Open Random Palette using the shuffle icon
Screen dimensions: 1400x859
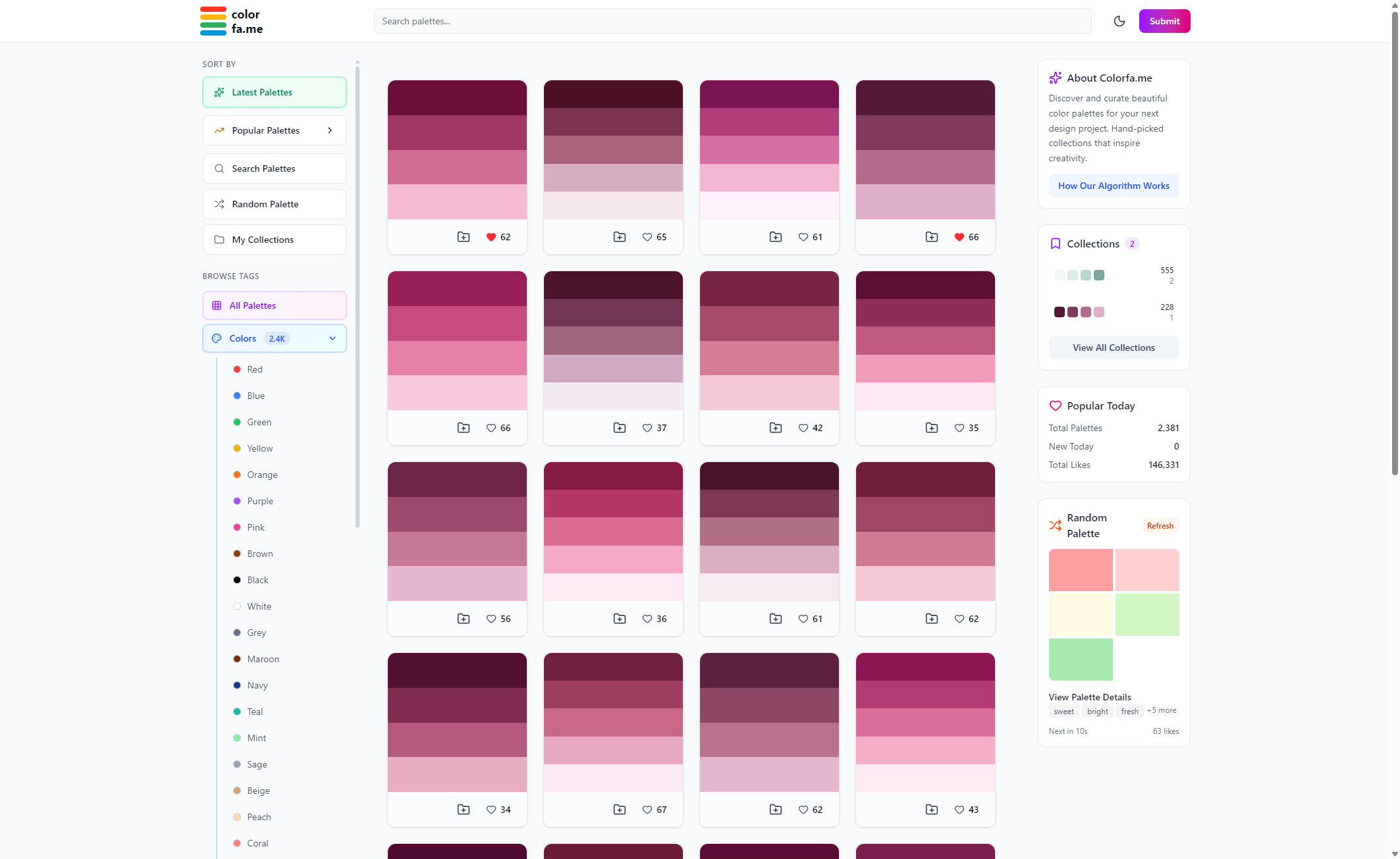pyautogui.click(x=220, y=204)
